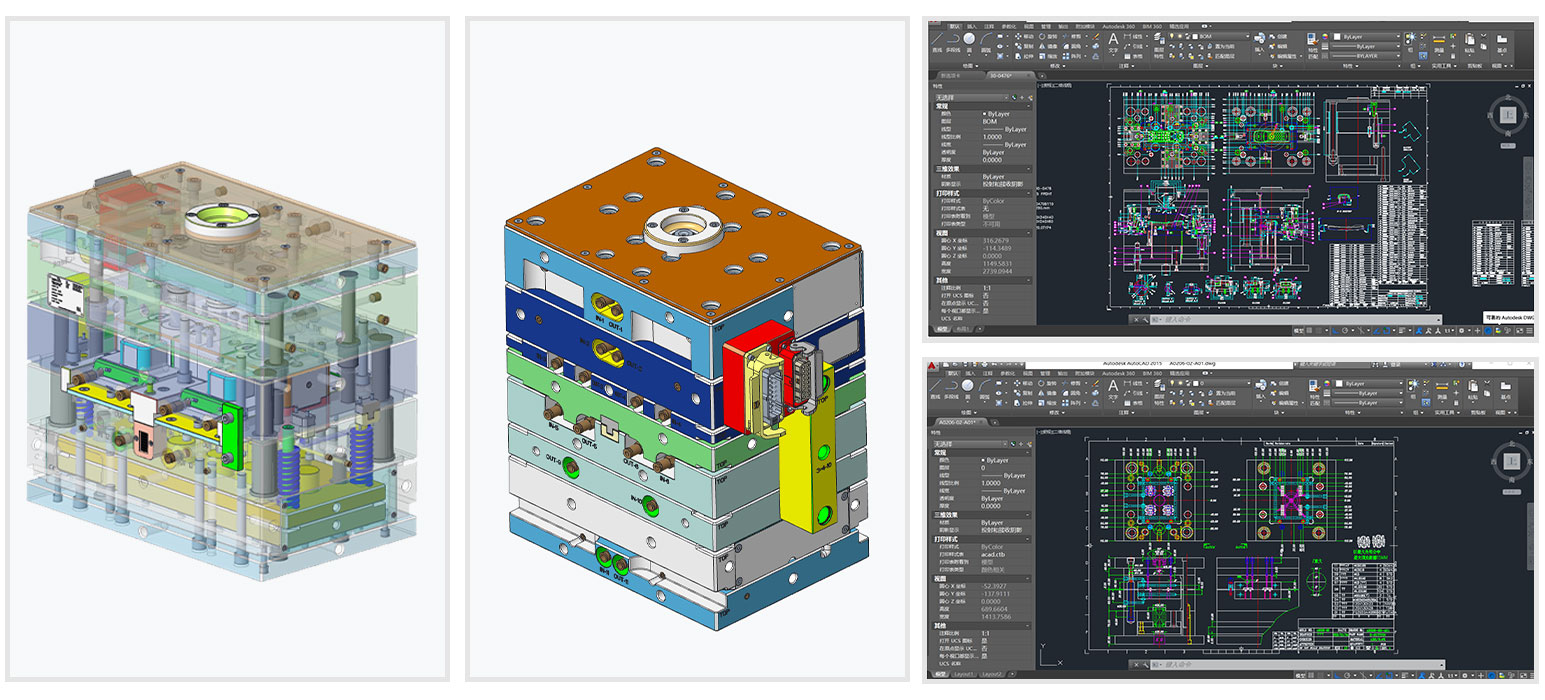This screenshot has height=700, width=1545.
Task: Select the 30-0476 drawing file tab
Action: click(x=1000, y=75)
